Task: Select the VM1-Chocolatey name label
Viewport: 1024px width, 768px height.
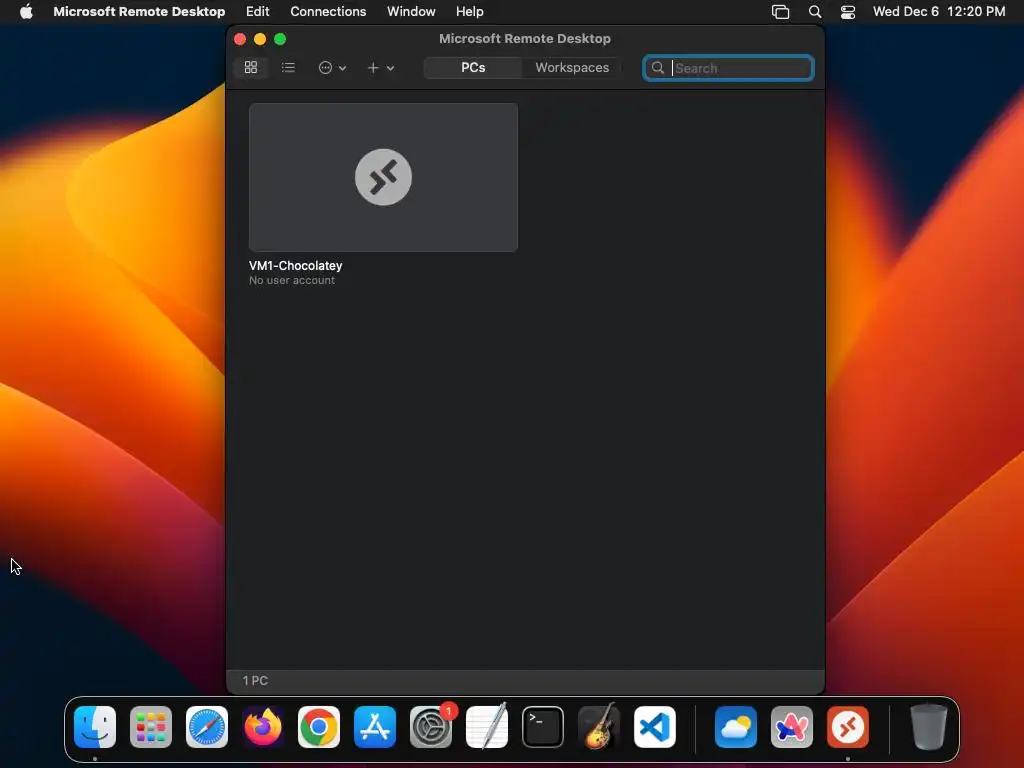Action: click(x=295, y=266)
